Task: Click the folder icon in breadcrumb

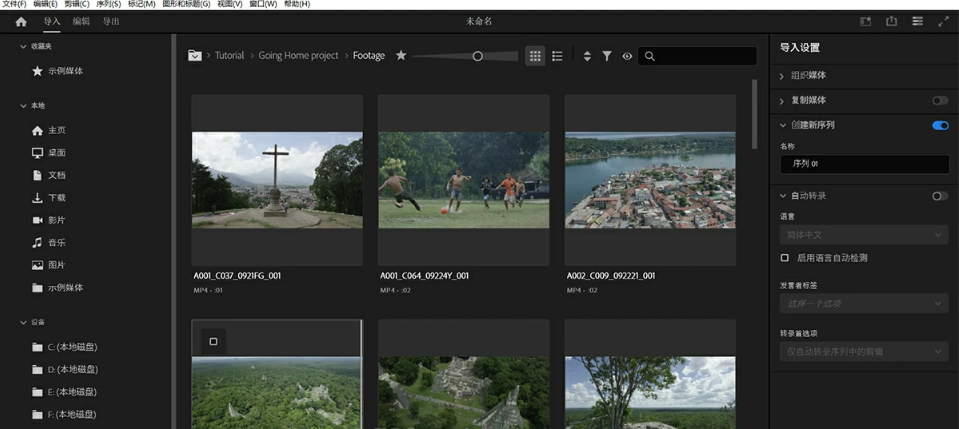Action: [x=195, y=56]
